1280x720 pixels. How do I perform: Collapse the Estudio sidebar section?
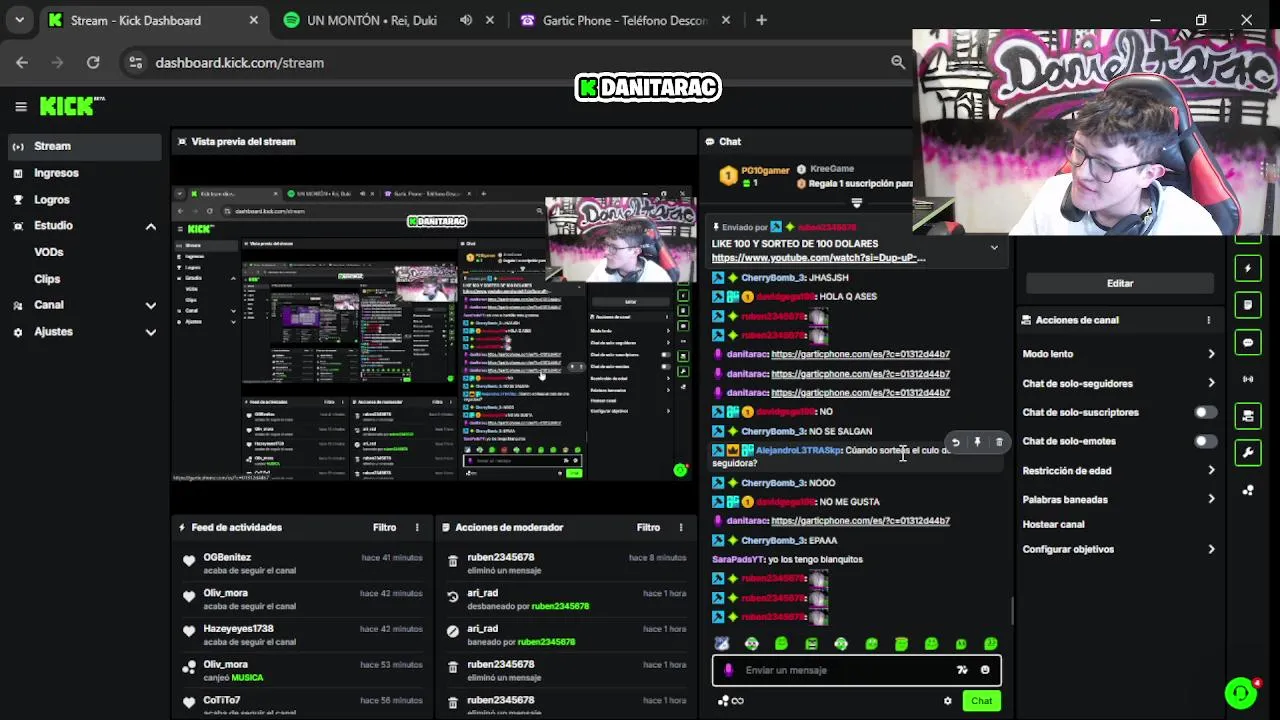tap(151, 226)
